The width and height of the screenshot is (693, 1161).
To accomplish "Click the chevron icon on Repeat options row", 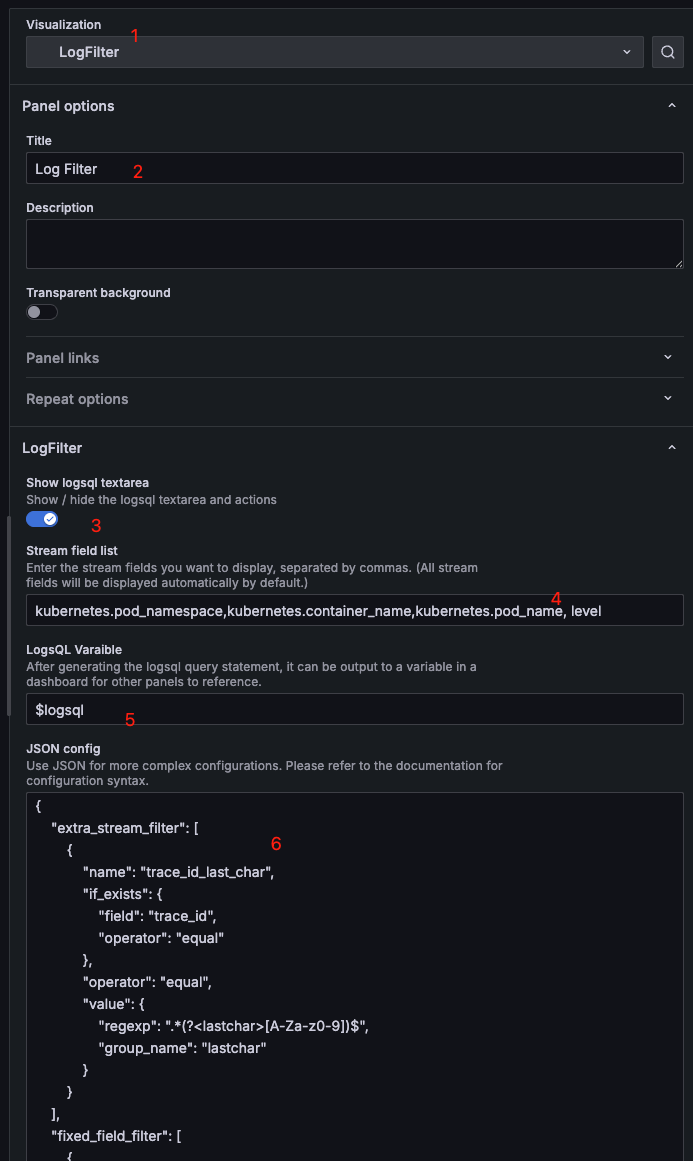I will (668, 398).
